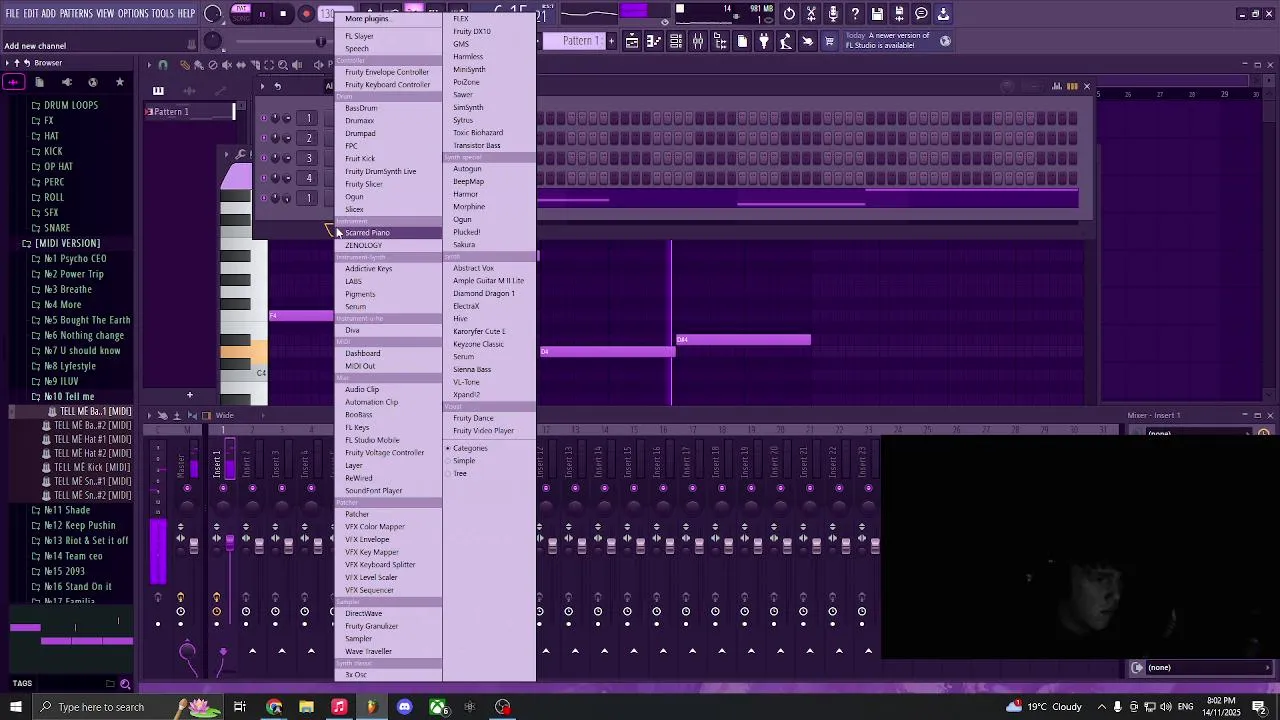This screenshot has height=720, width=1280.
Task: Choose Scarred Piano from plugin list
Action: [x=389, y=232]
